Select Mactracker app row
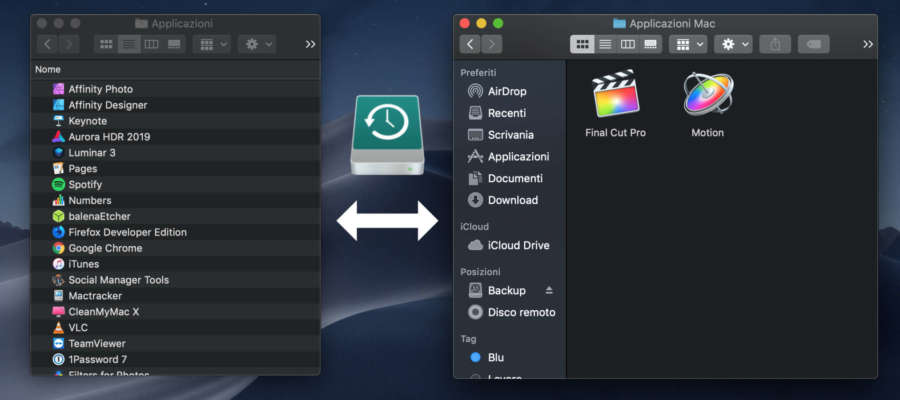The image size is (900, 400). (x=175, y=296)
